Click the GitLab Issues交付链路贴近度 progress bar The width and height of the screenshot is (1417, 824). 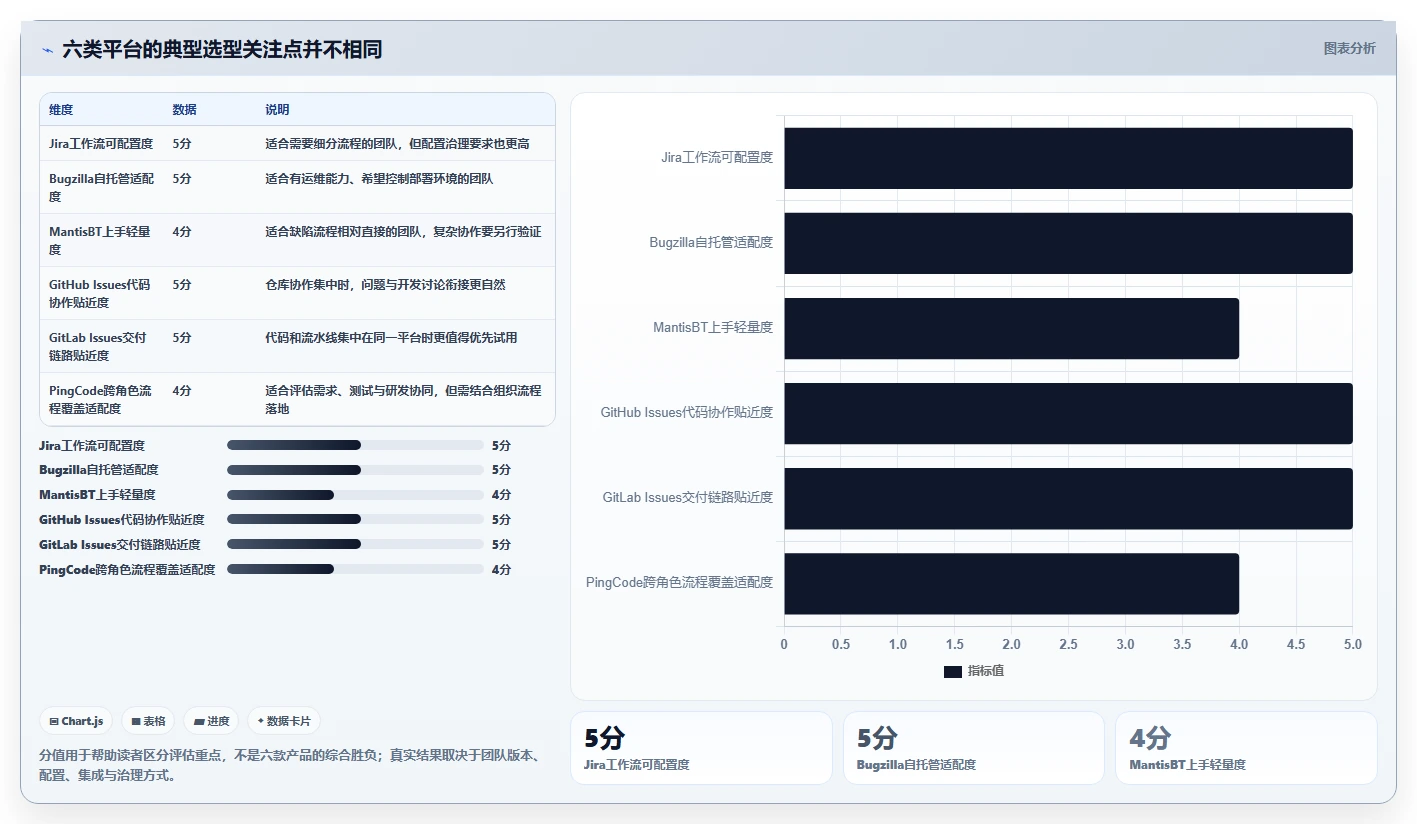click(355, 545)
